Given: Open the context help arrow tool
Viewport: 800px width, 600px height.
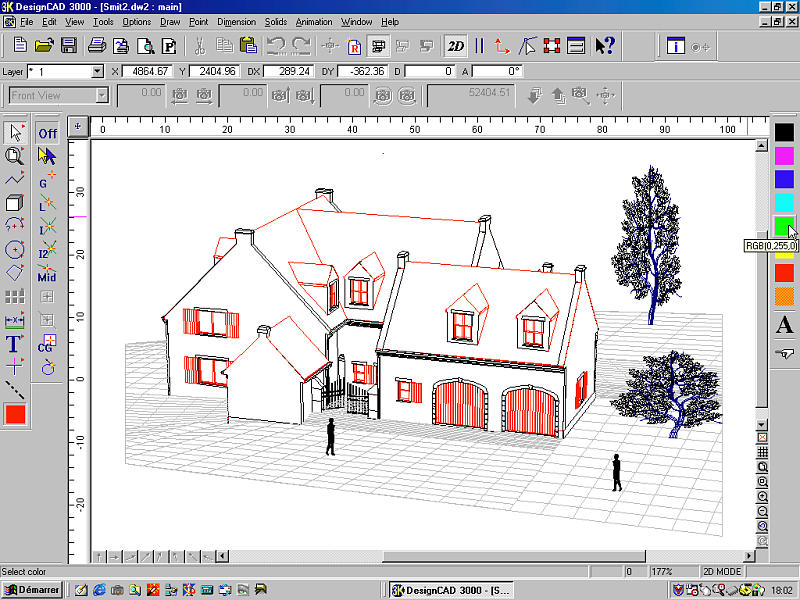Looking at the screenshot, I should (x=604, y=46).
